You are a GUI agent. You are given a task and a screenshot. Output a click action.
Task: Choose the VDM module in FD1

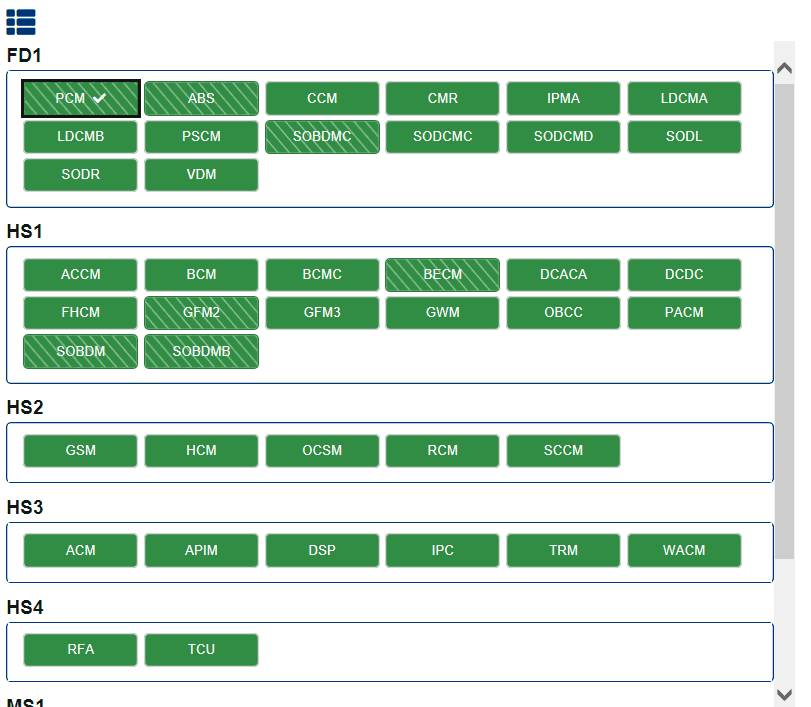point(201,174)
